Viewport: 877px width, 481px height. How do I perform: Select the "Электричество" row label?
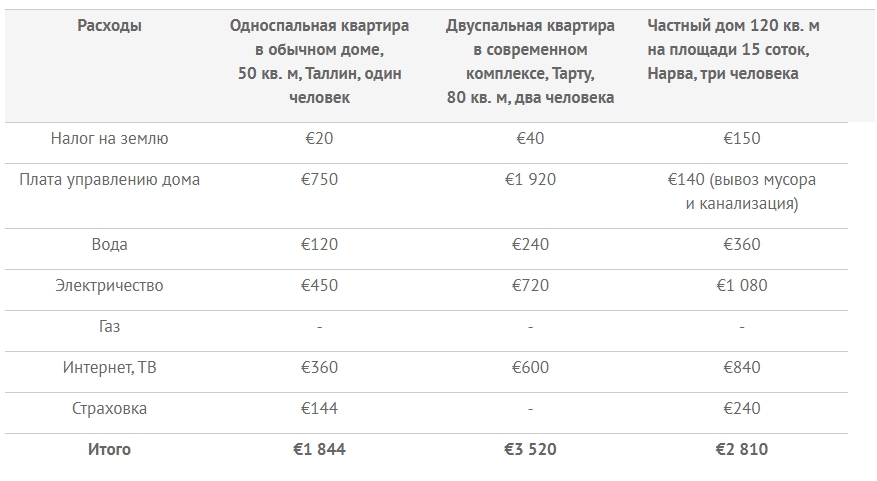tap(109, 286)
